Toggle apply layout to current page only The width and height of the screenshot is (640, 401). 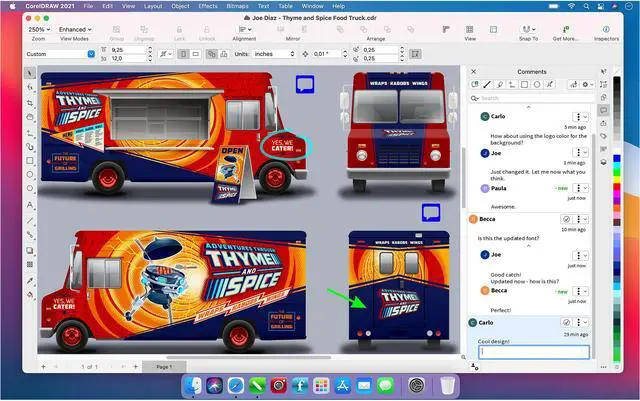tap(224, 54)
